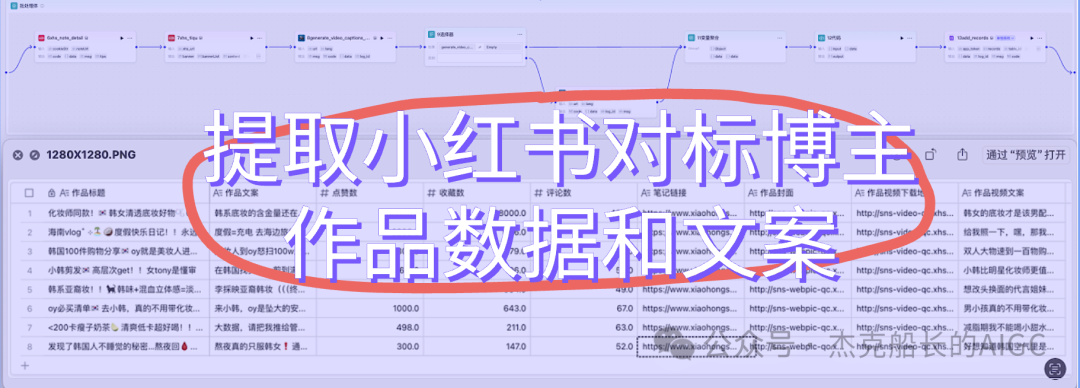Run the 13add_records node
The height and width of the screenshot is (388, 1080).
click(1031, 38)
